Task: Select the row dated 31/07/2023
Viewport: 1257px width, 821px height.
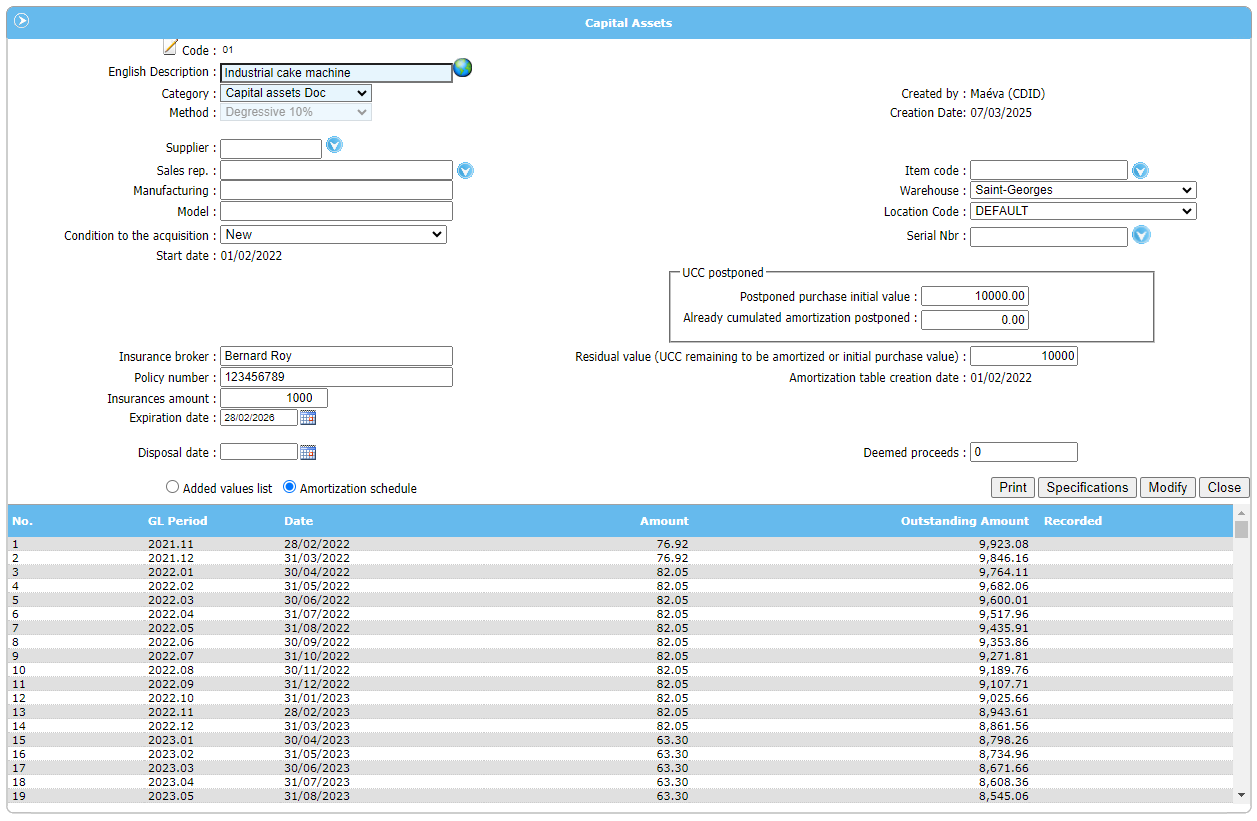Action: point(620,782)
